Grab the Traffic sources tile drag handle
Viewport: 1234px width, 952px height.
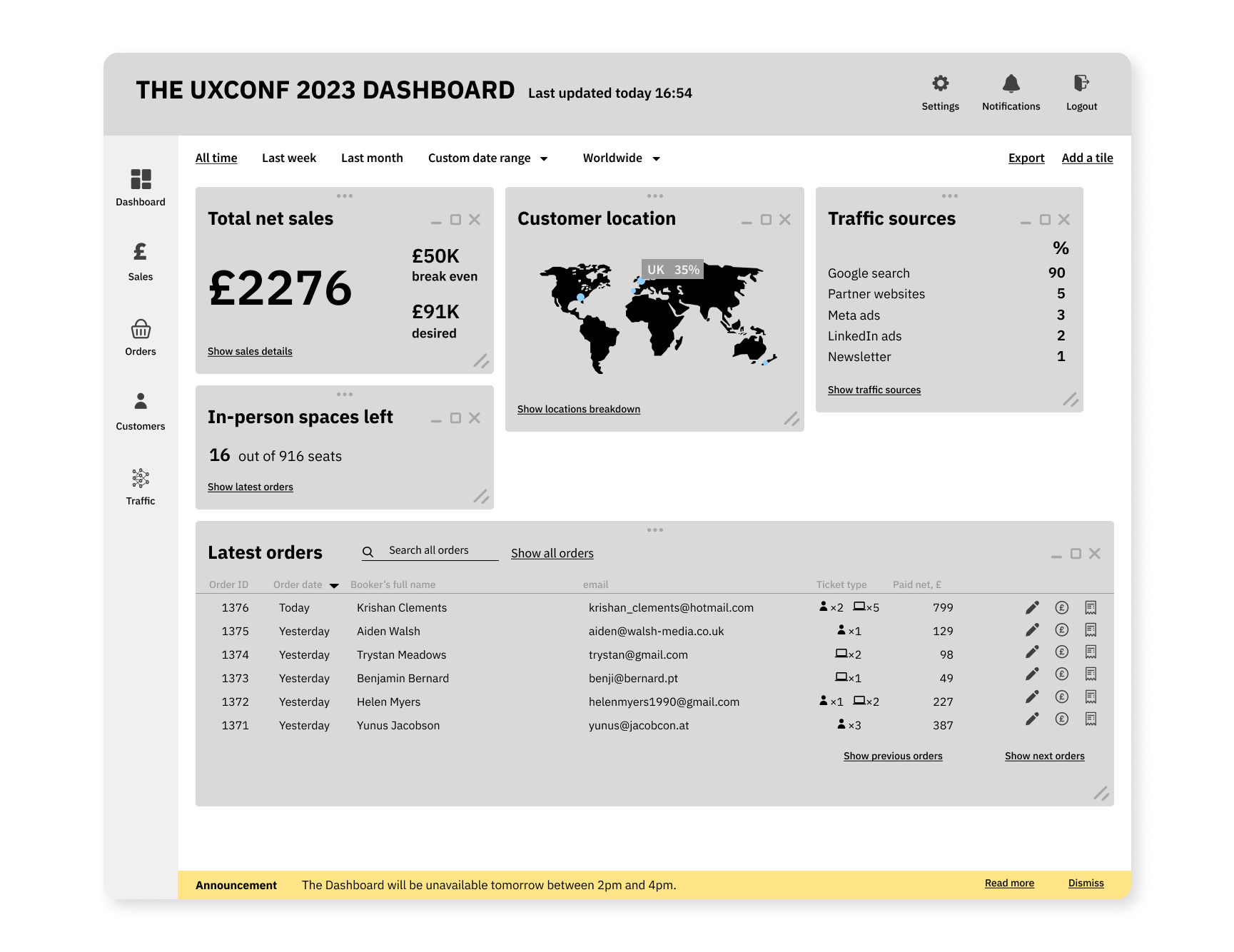950,196
